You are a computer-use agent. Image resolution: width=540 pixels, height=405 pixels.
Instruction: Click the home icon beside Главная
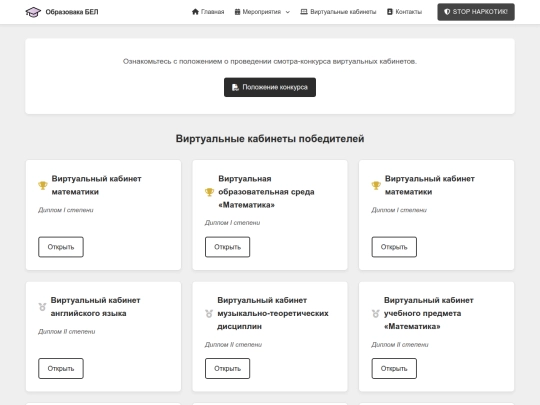(195, 12)
